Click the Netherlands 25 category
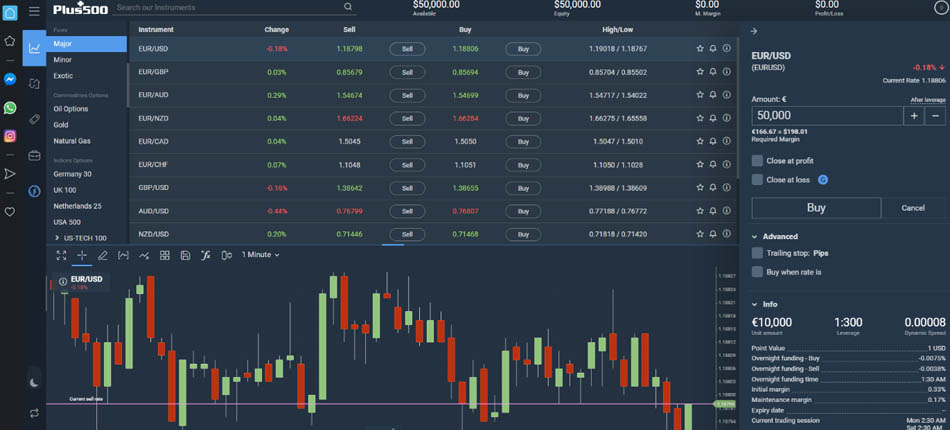Screen dimensions: 950x430 click(x=78, y=207)
